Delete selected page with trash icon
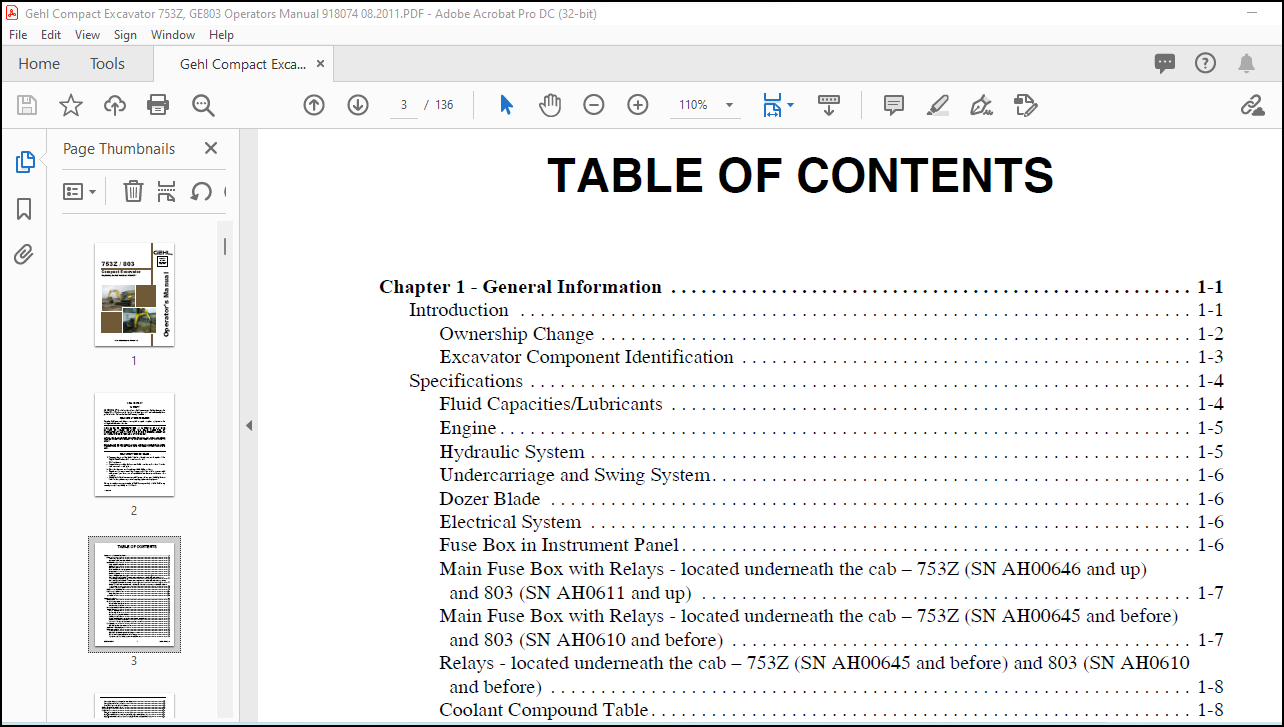 click(x=133, y=191)
